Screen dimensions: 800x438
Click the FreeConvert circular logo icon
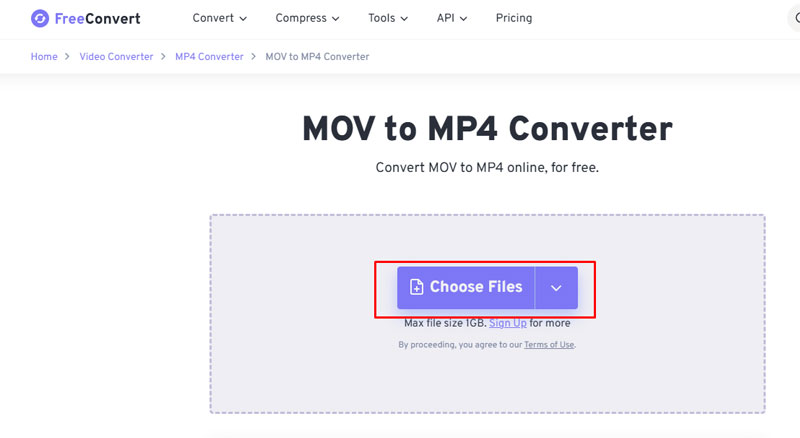[x=40, y=18]
